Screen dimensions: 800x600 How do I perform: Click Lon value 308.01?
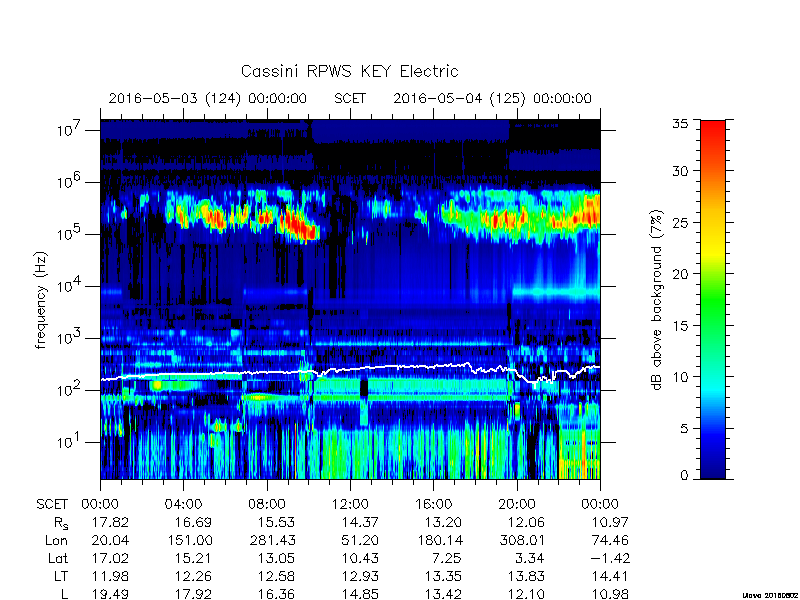click(521, 540)
